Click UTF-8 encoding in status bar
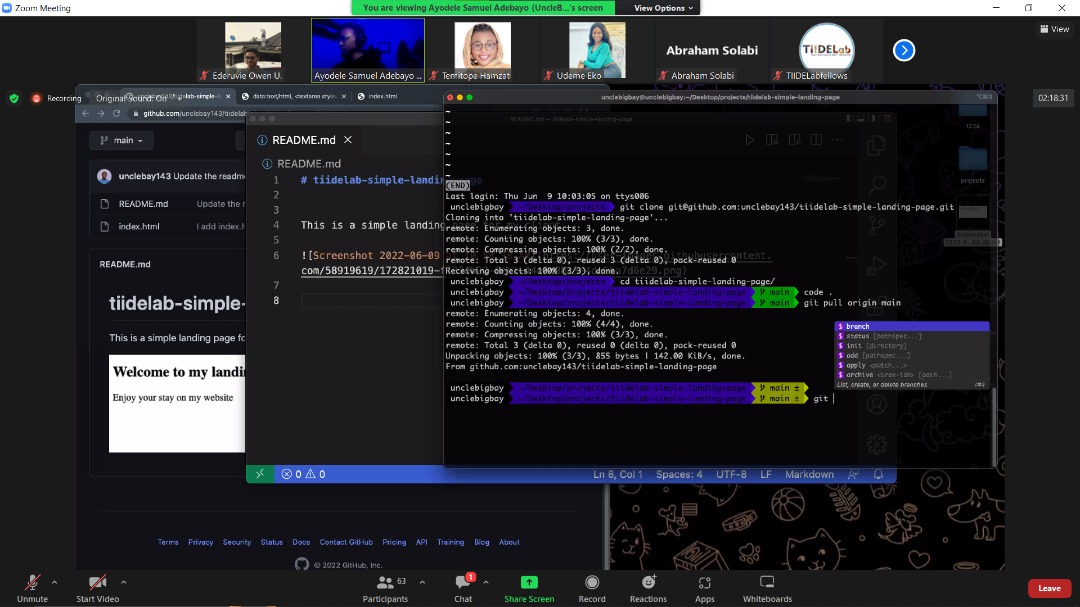1080x607 pixels. pyautogui.click(x=731, y=474)
